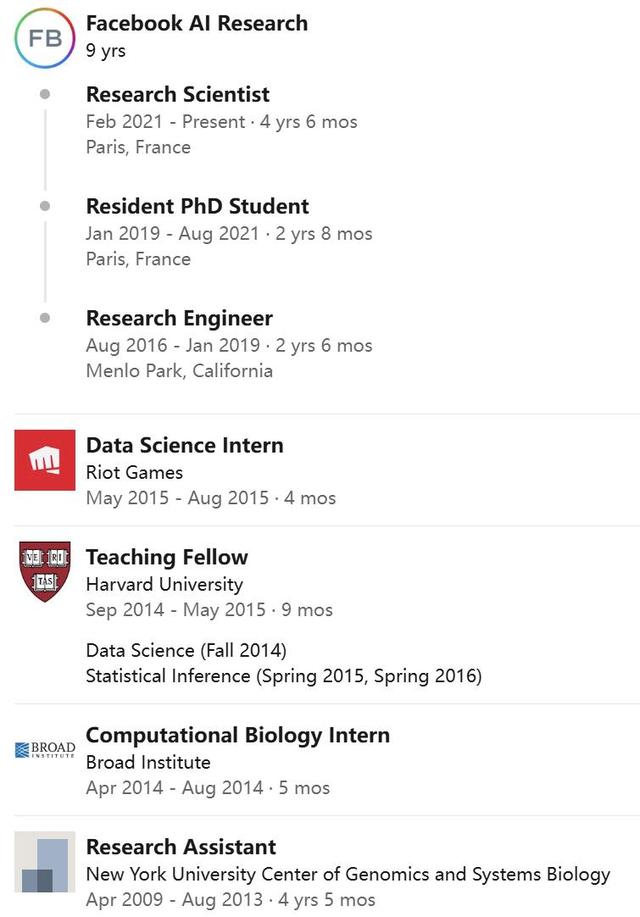640x917 pixels.
Task: Click the Riot Games fist logo
Action: coord(45,460)
